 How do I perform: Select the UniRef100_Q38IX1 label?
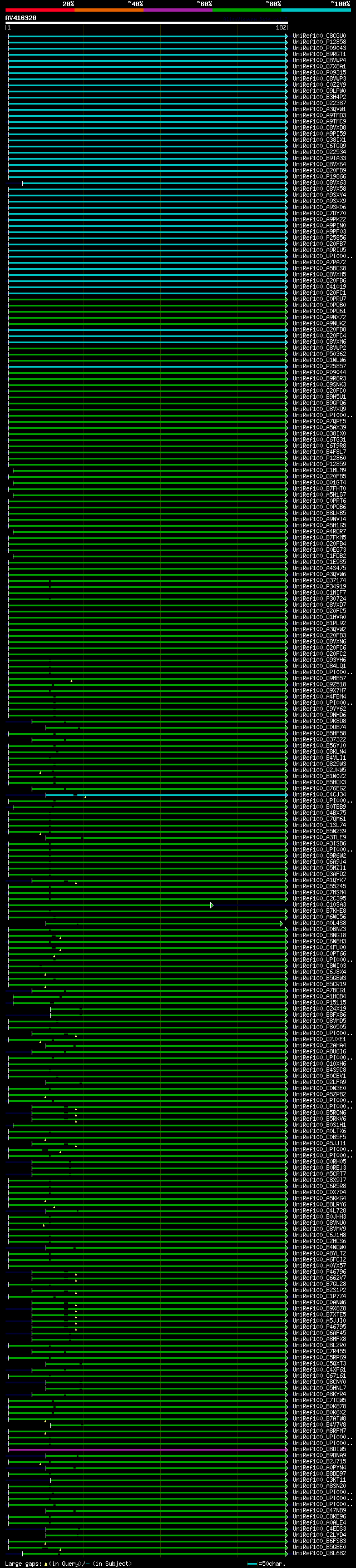click(x=319, y=140)
